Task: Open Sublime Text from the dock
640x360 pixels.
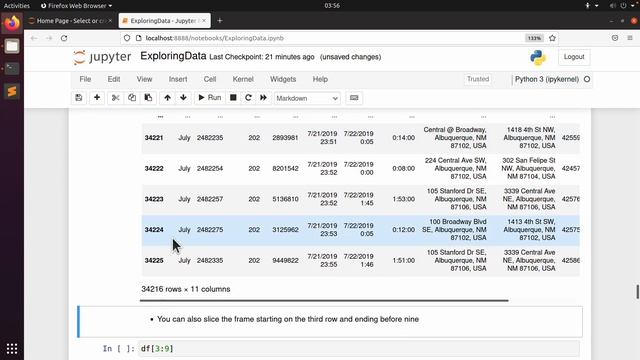Action: click(x=12, y=91)
